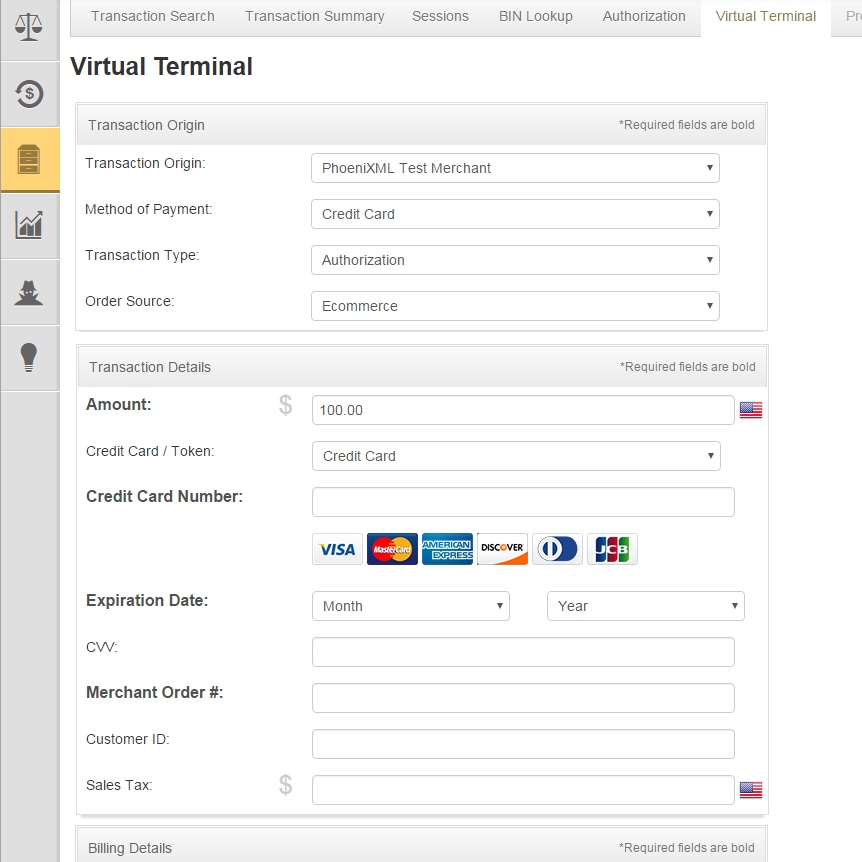Open the lightbulb sidebar icon
Image resolution: width=862 pixels, height=862 pixels.
click(29, 357)
